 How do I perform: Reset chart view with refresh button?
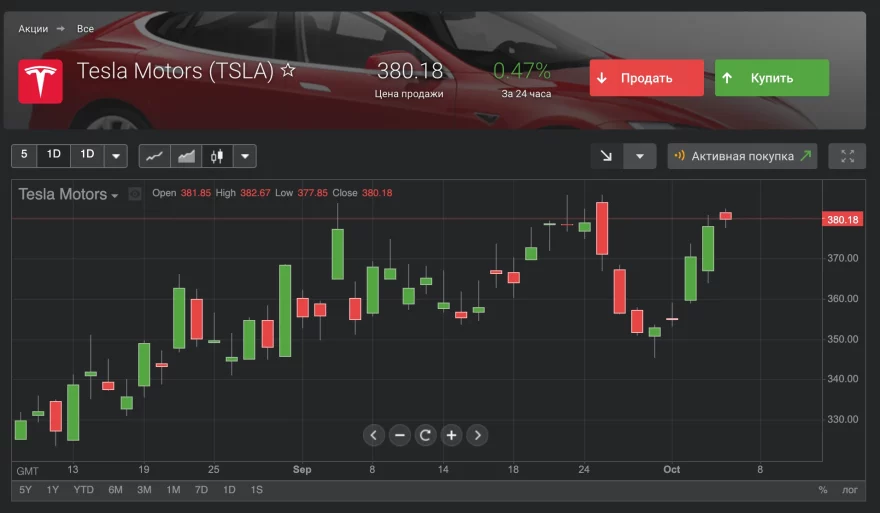click(x=425, y=435)
